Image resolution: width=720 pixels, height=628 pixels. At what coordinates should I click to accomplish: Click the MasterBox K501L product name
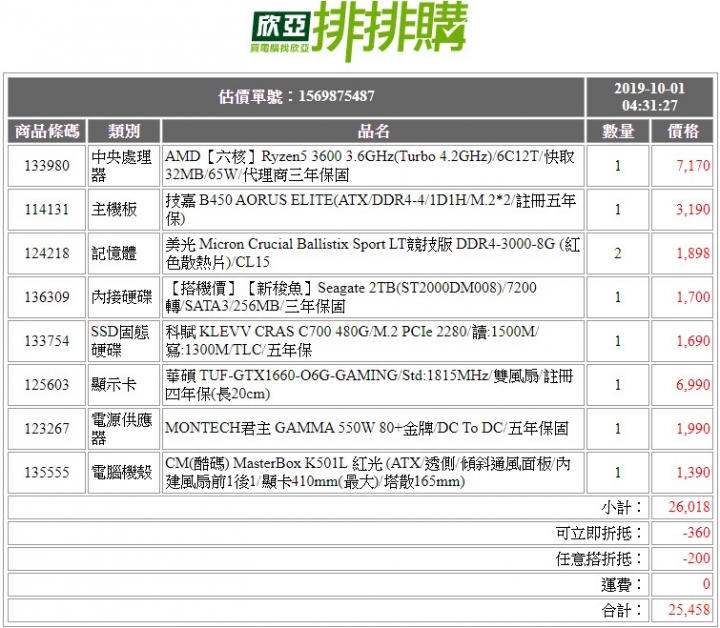coord(368,472)
